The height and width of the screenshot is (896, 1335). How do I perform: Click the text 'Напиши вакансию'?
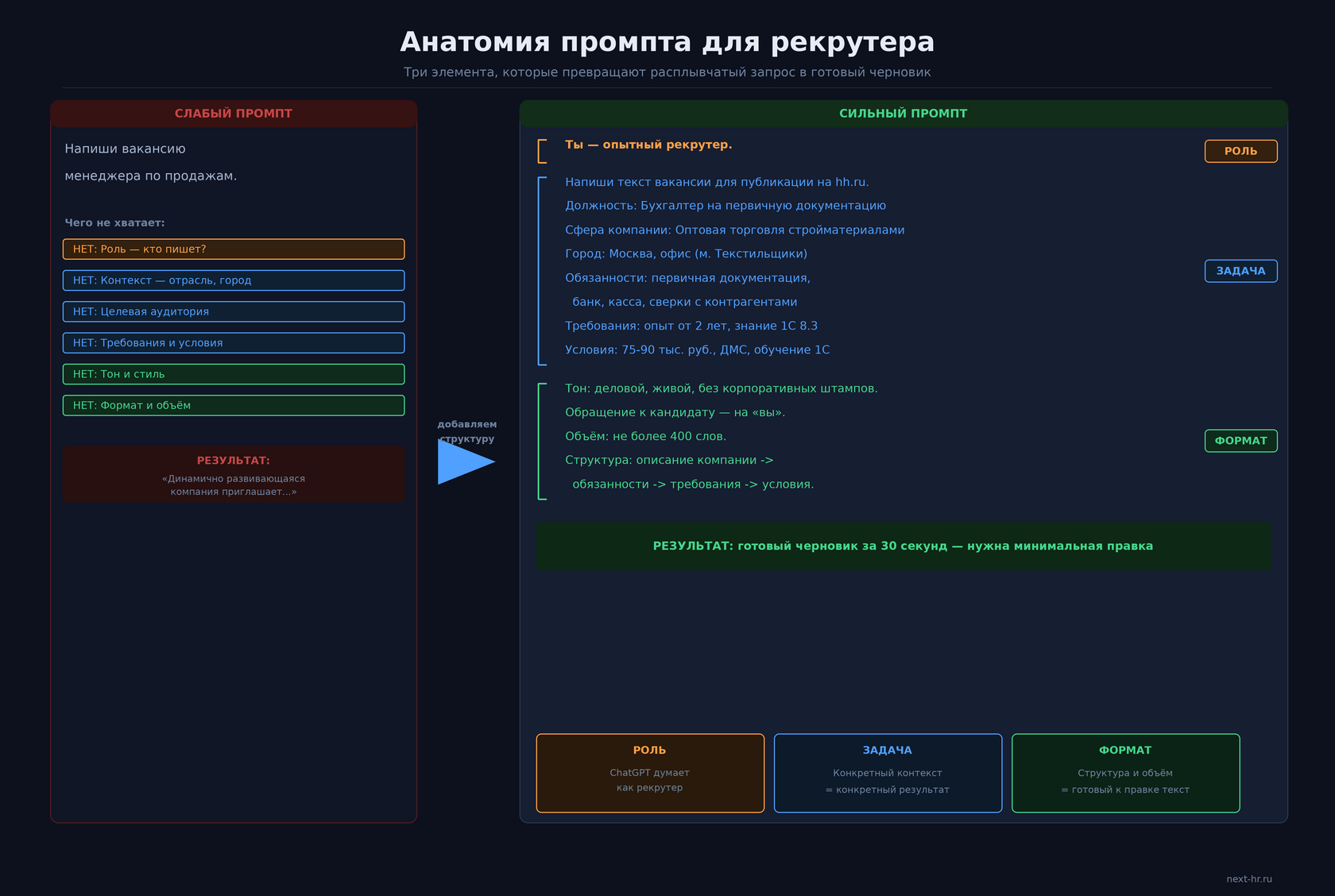pos(126,149)
